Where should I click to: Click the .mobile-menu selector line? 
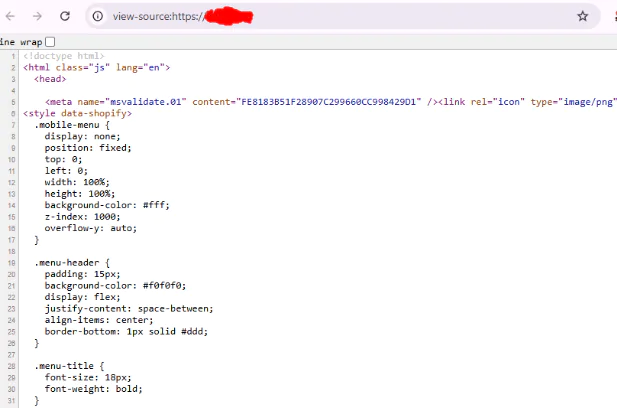(x=72, y=125)
